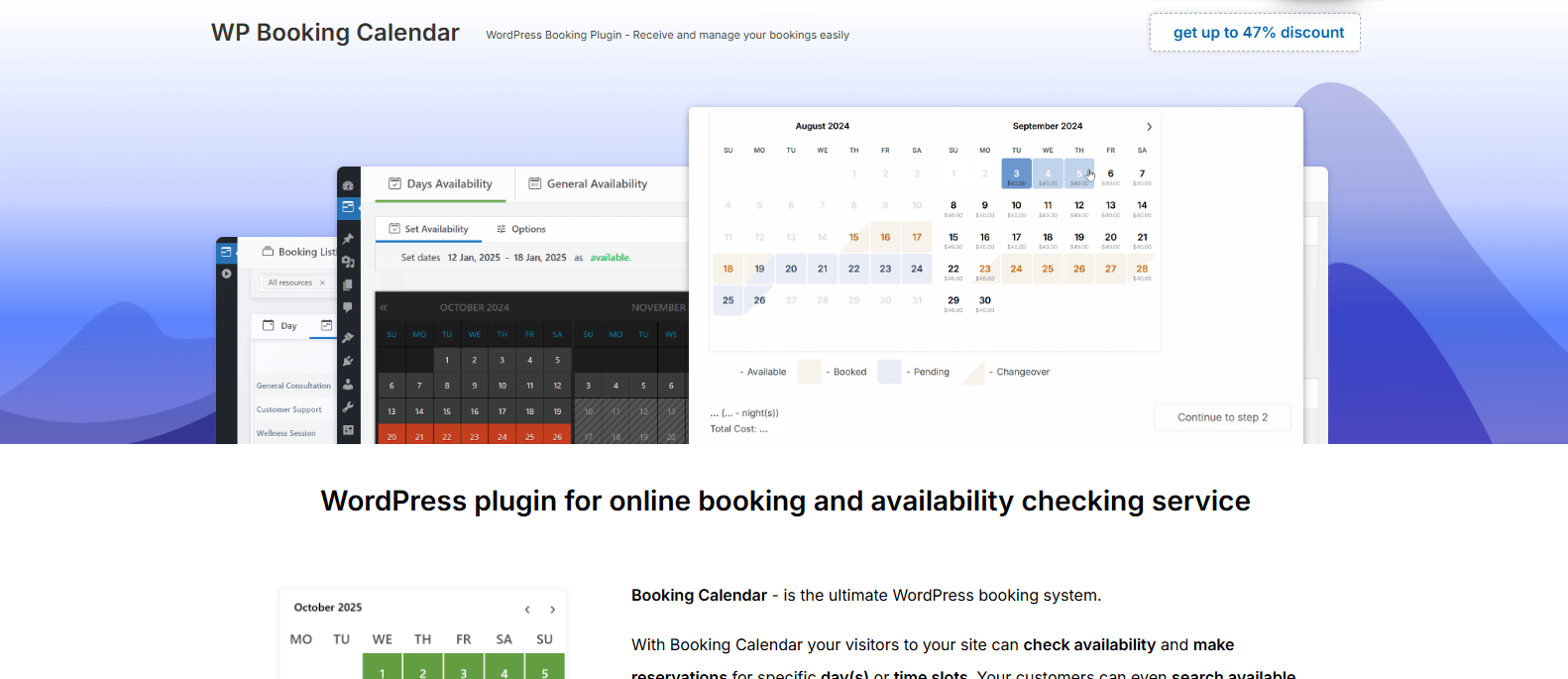Show previous month in October 2025 calendar
1568x679 pixels.
coord(527,610)
